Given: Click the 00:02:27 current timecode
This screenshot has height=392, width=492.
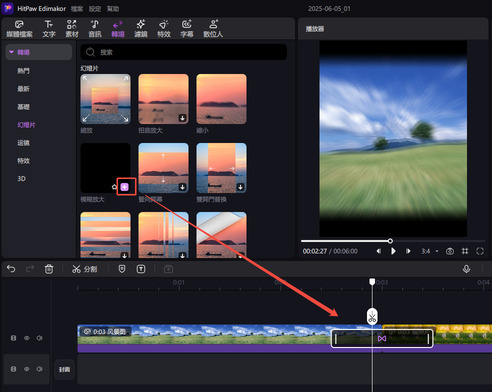Looking at the screenshot, I should click(314, 251).
